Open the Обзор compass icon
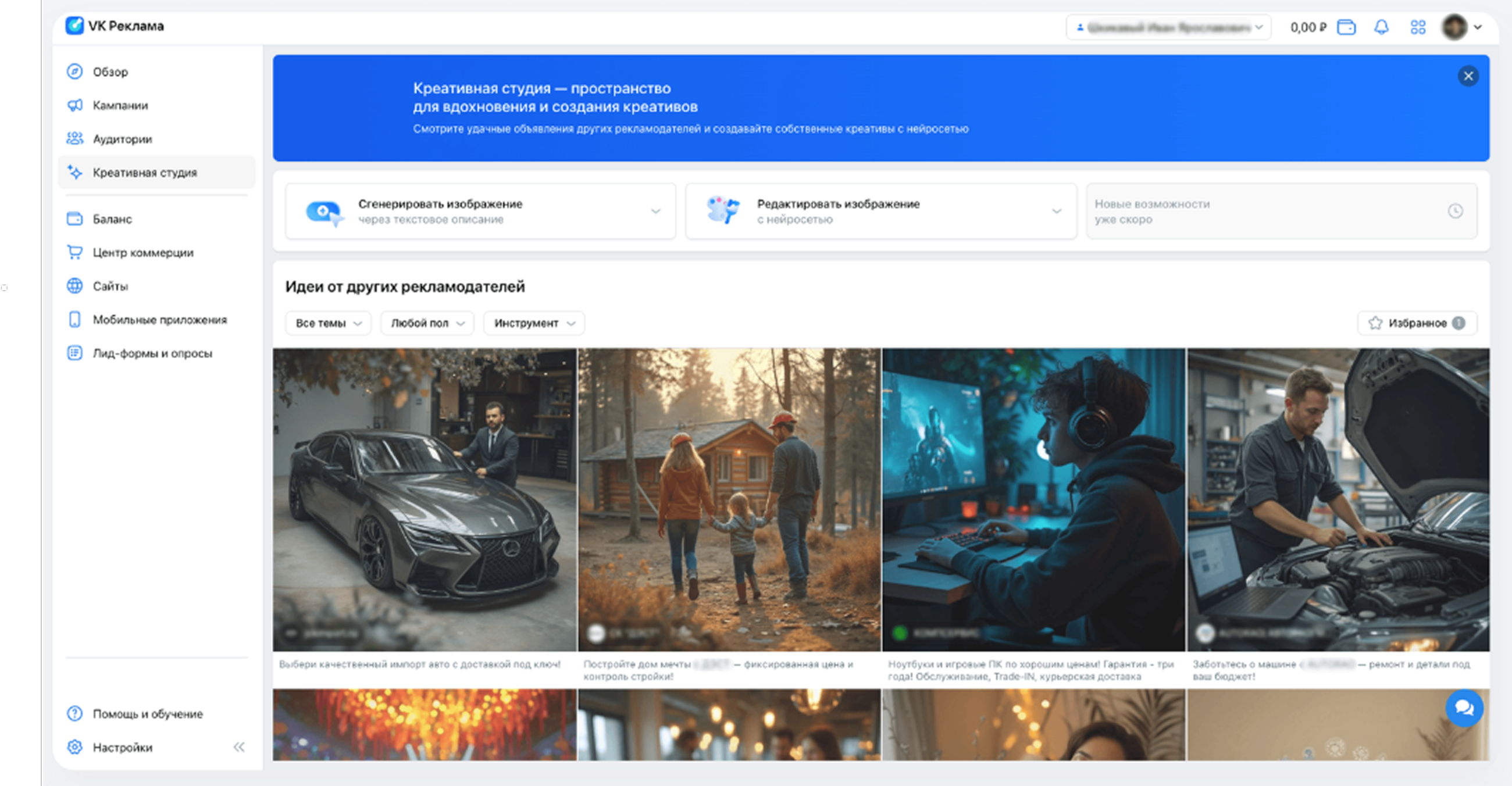Viewport: 1512px width, 786px height. [x=74, y=72]
